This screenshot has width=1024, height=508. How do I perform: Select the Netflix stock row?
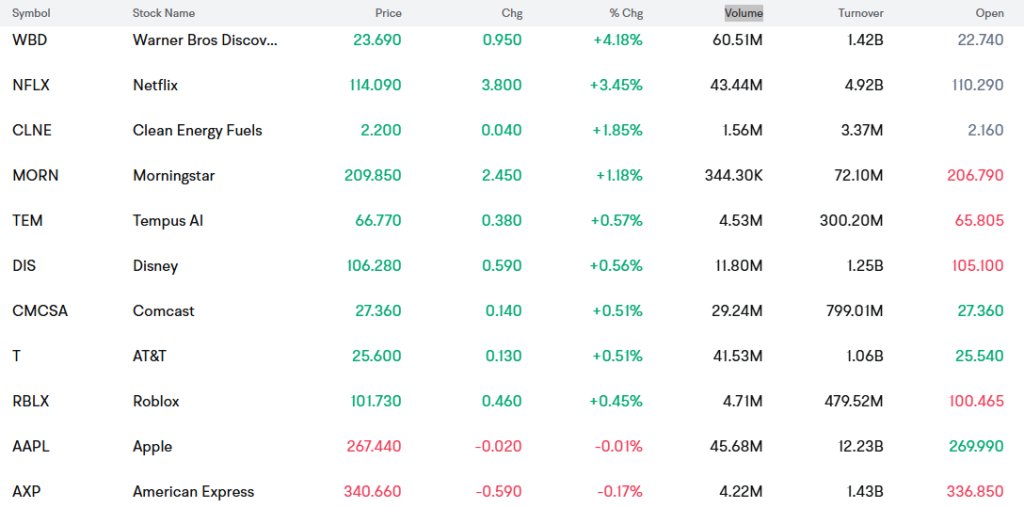155,85
